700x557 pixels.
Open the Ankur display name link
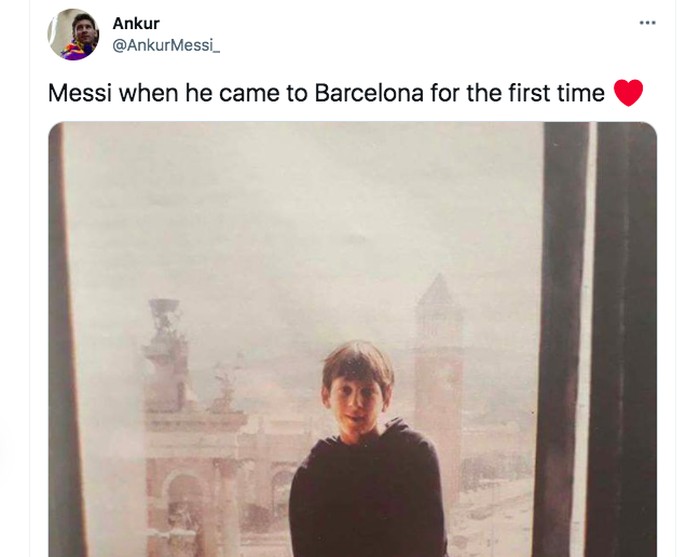136,23
